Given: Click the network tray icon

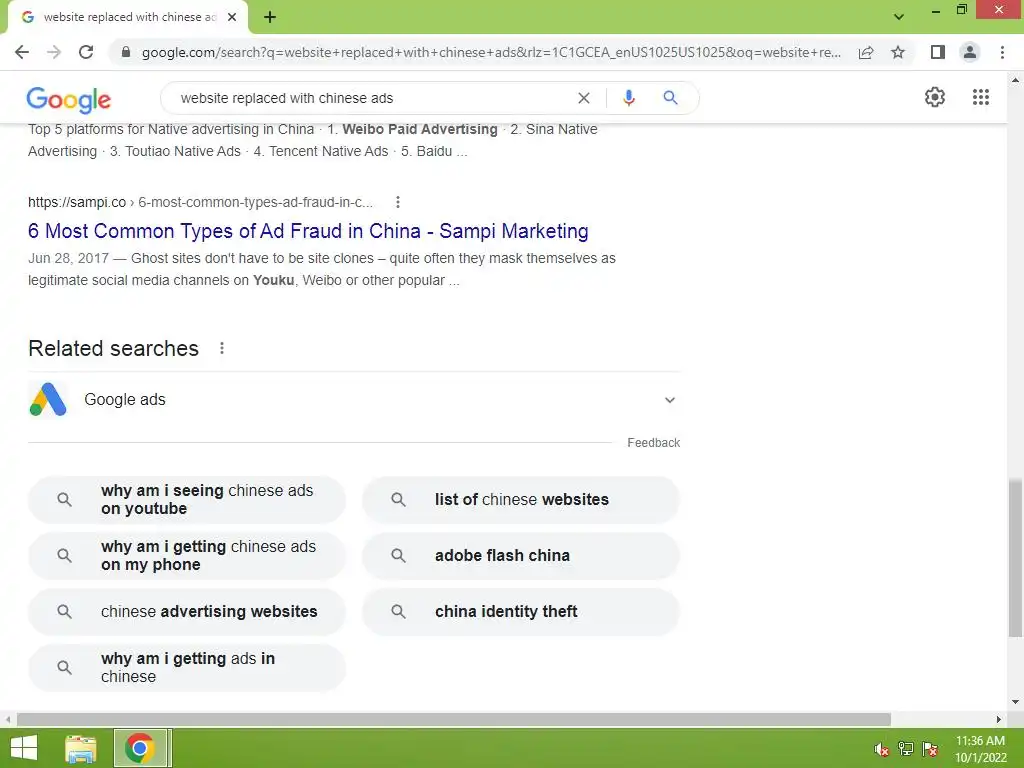Looking at the screenshot, I should tap(906, 749).
